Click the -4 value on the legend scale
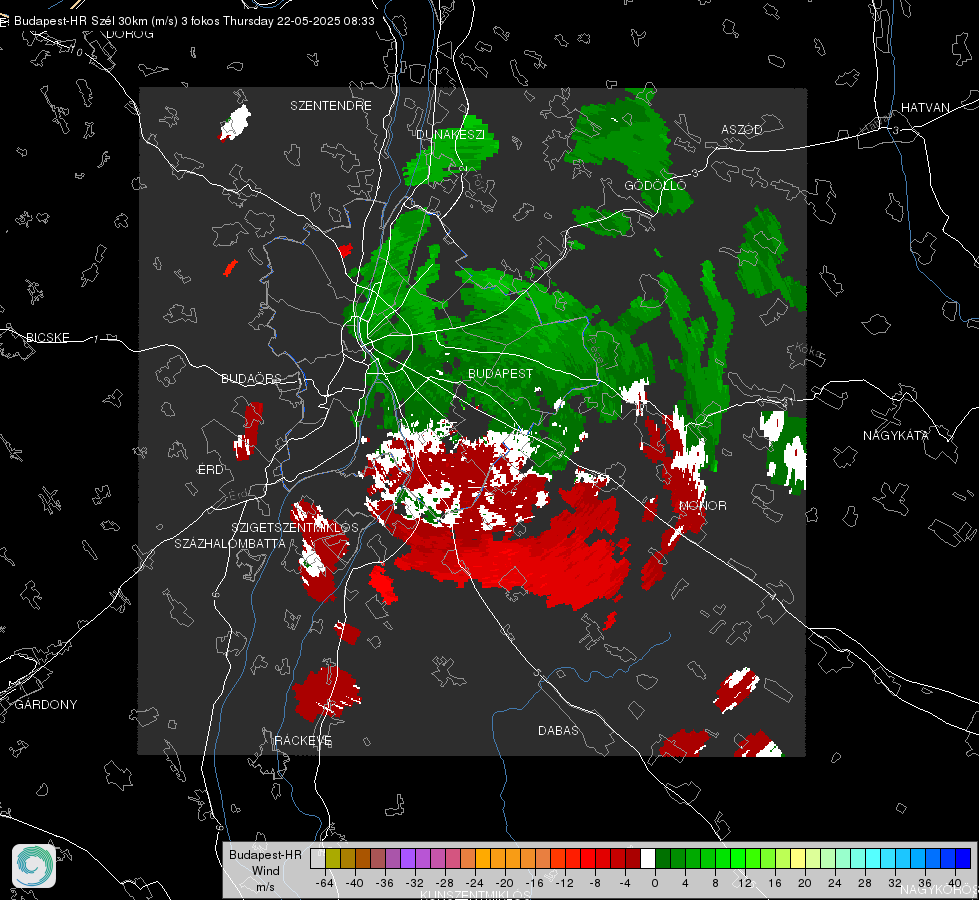 pos(624,883)
